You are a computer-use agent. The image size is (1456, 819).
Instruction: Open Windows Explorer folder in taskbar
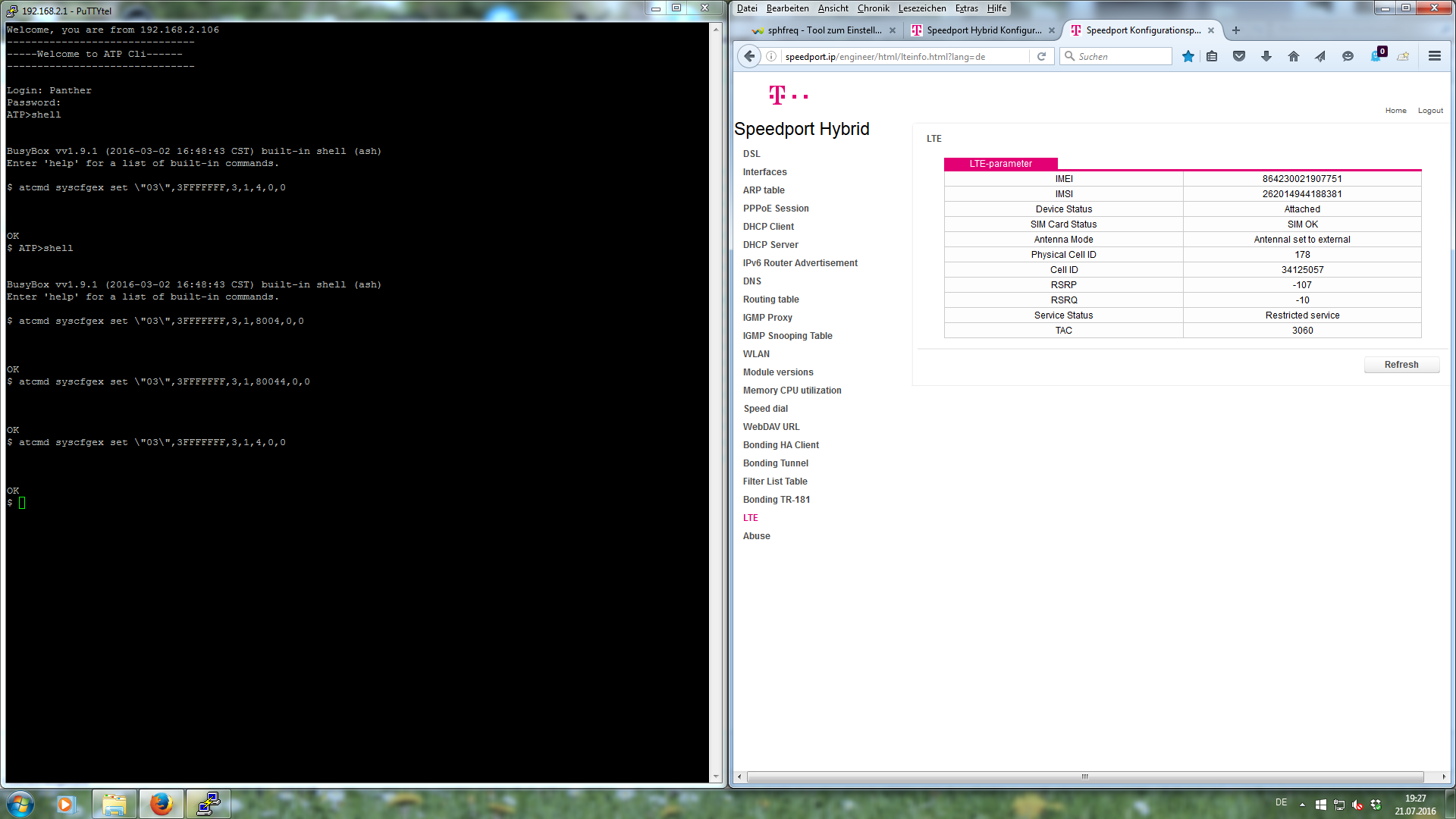tap(115, 804)
